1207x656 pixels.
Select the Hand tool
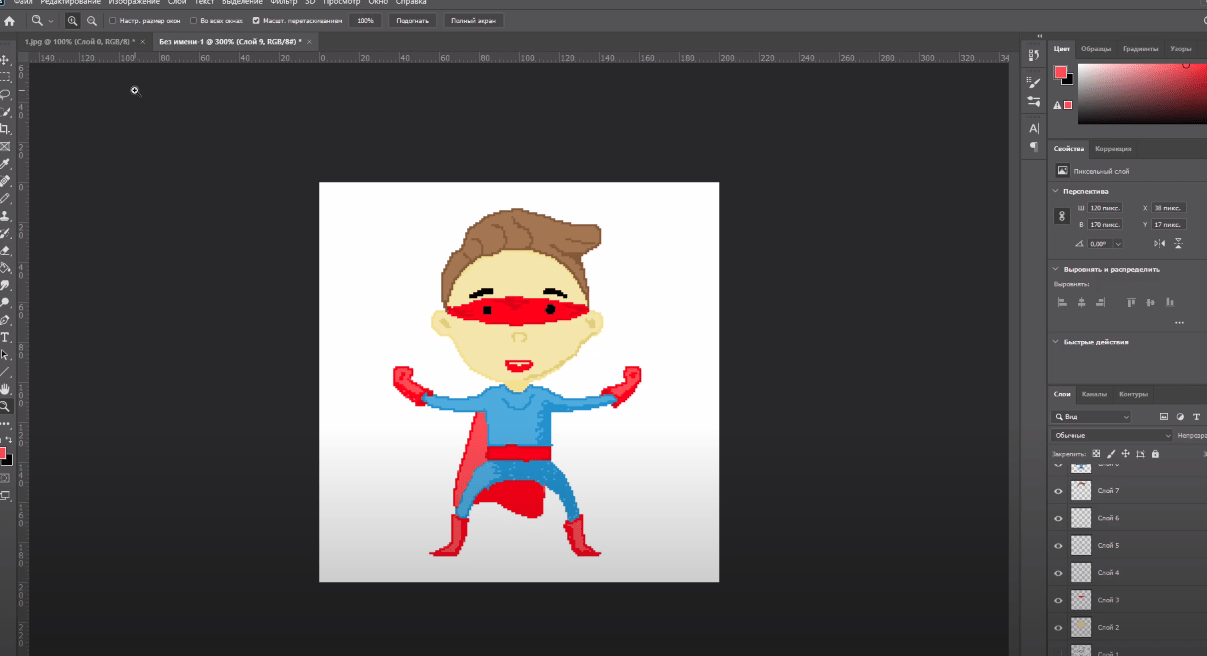coord(5,389)
